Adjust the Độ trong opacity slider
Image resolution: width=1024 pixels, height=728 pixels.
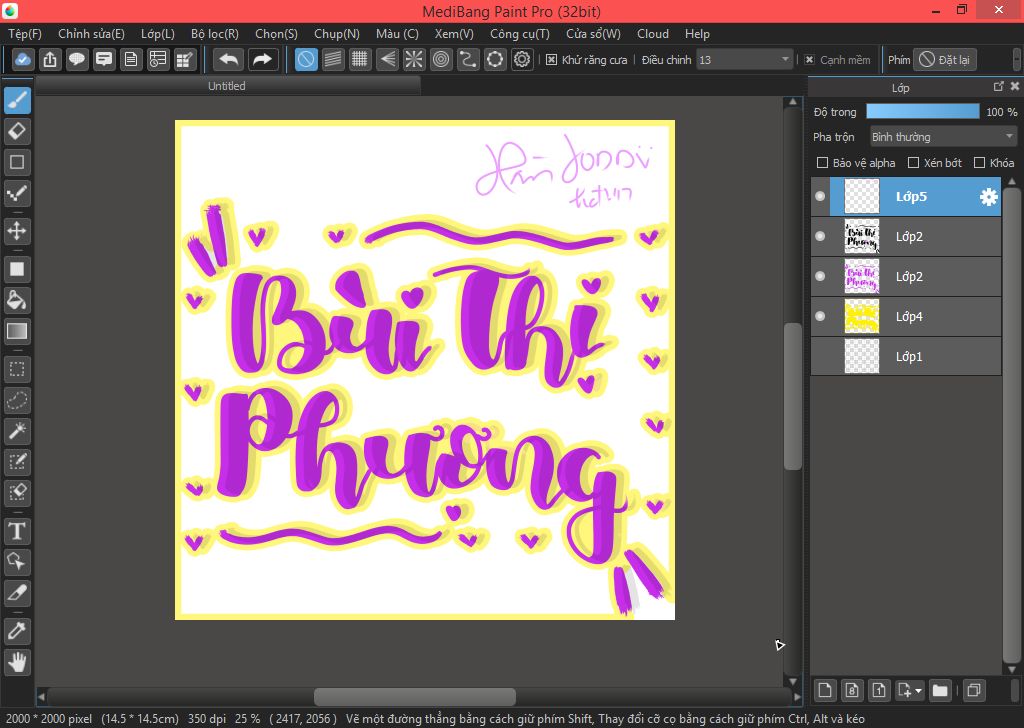coord(922,112)
